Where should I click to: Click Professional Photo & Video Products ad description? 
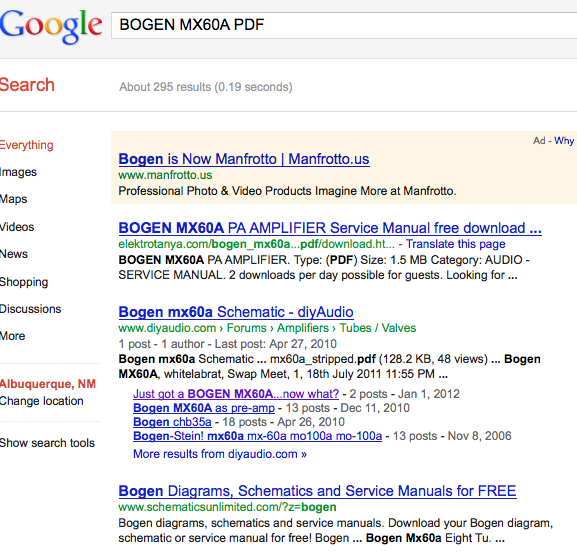tap(287, 191)
